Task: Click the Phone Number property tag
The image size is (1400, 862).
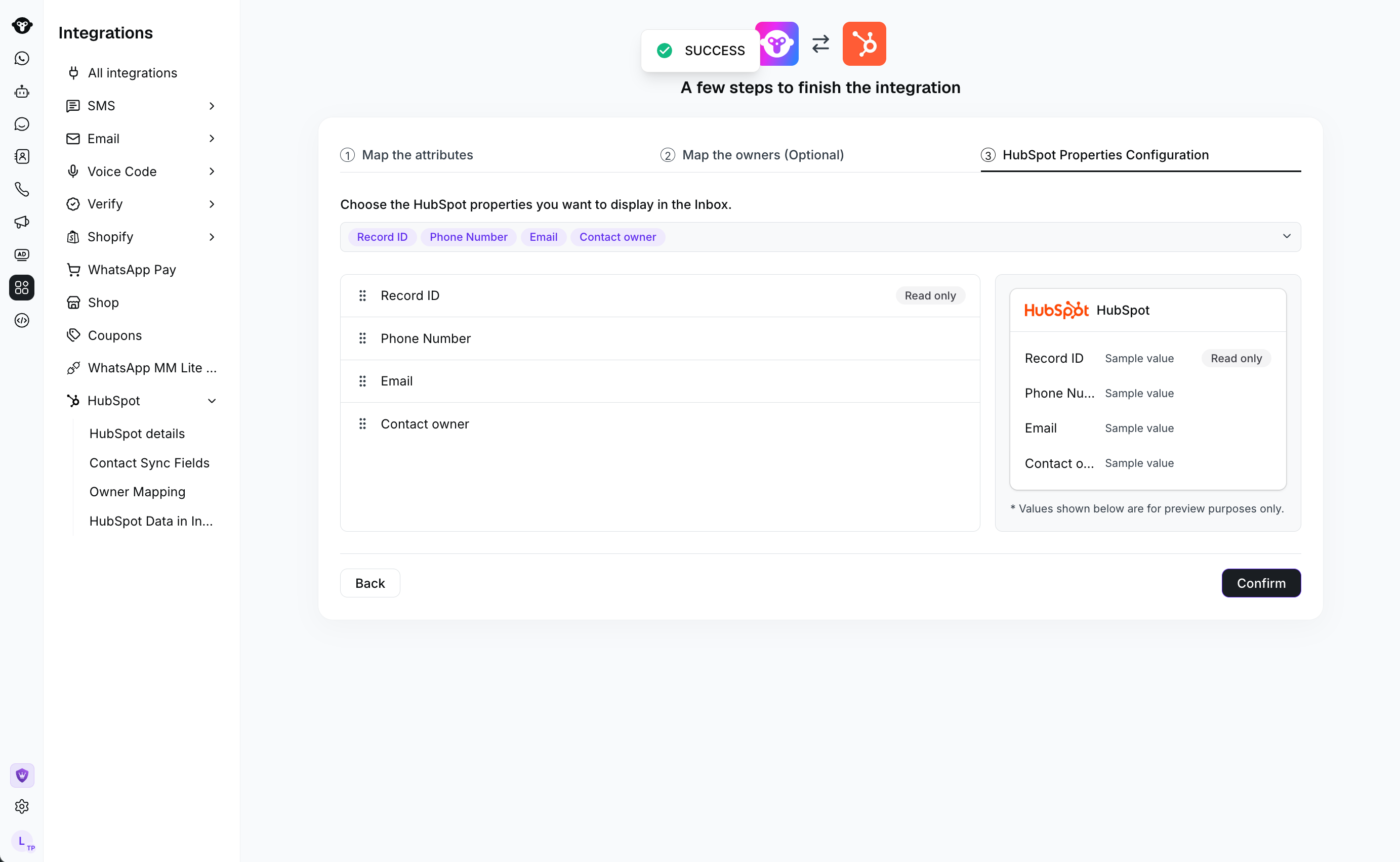Action: click(x=468, y=237)
